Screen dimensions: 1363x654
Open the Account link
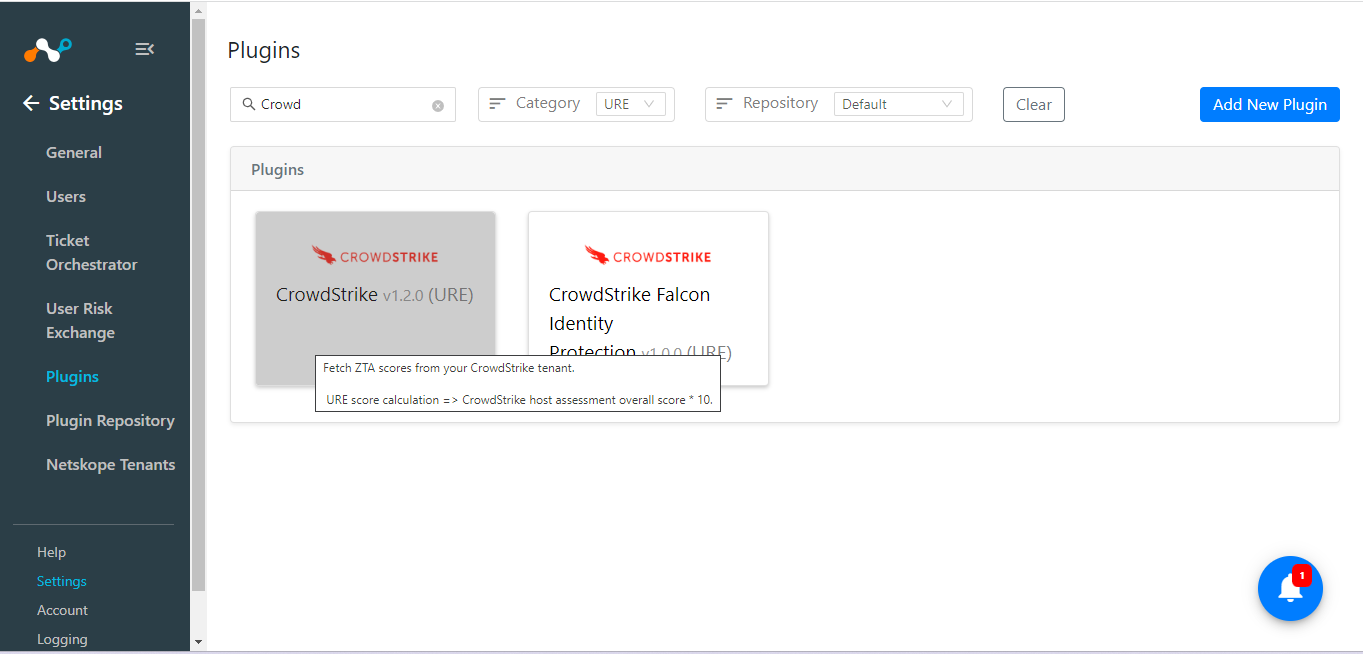[x=63, y=610]
